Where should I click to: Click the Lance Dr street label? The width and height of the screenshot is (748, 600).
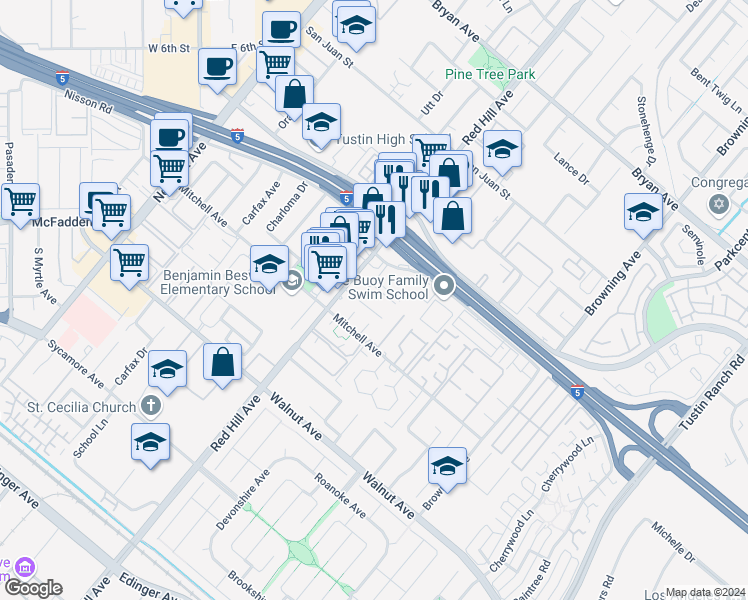(x=571, y=168)
